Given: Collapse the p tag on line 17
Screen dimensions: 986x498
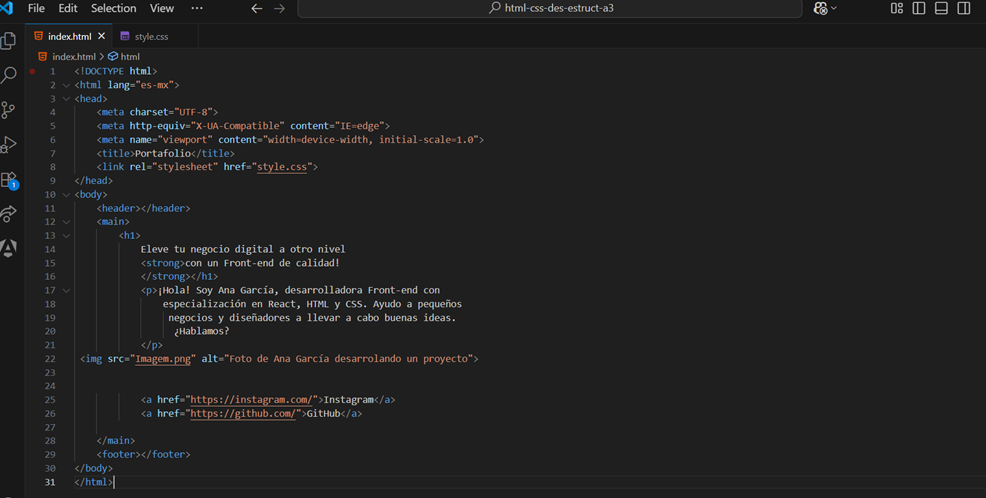Looking at the screenshot, I should tap(66, 290).
